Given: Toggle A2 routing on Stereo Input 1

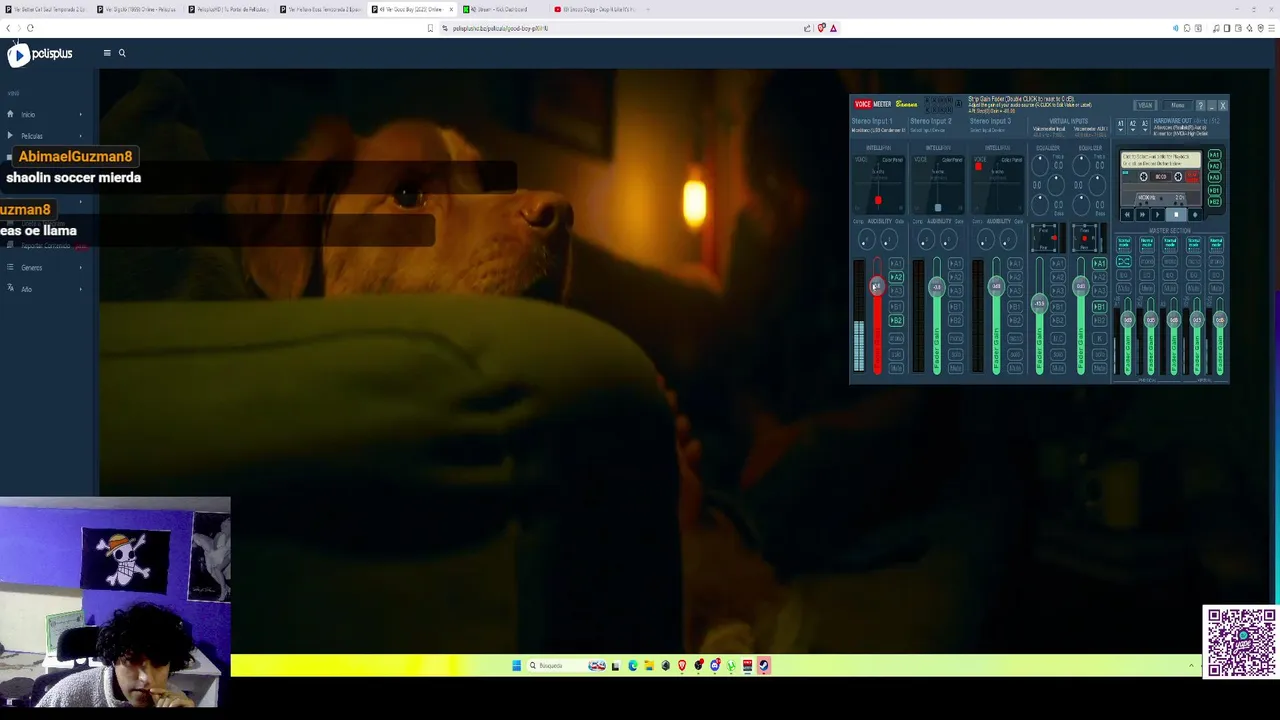Looking at the screenshot, I should point(896,277).
